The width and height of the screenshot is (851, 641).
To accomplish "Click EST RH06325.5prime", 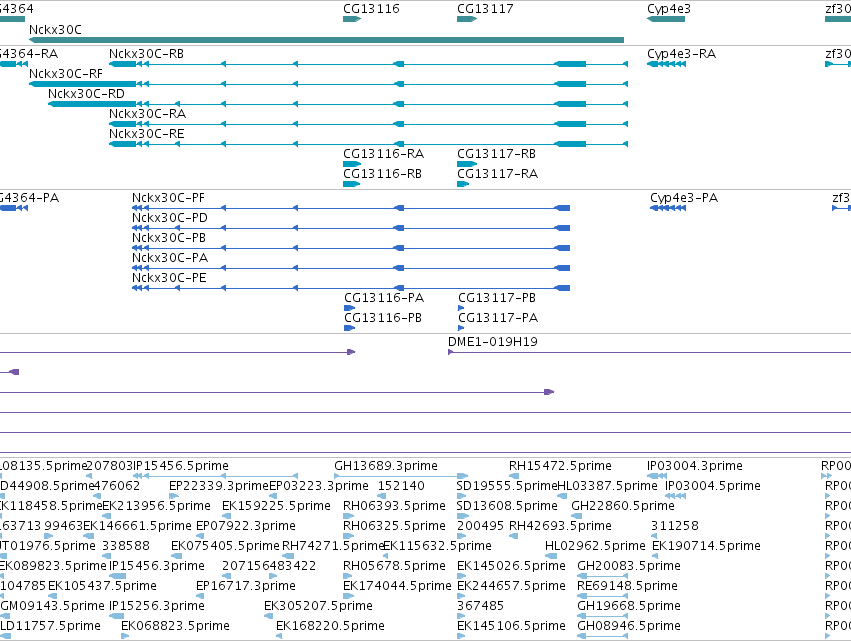I will click(x=395, y=526).
